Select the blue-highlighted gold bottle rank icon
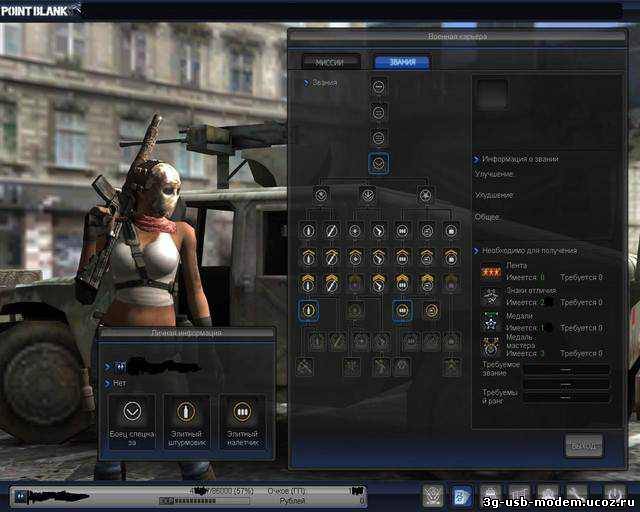This screenshot has height=512, width=640. (309, 311)
